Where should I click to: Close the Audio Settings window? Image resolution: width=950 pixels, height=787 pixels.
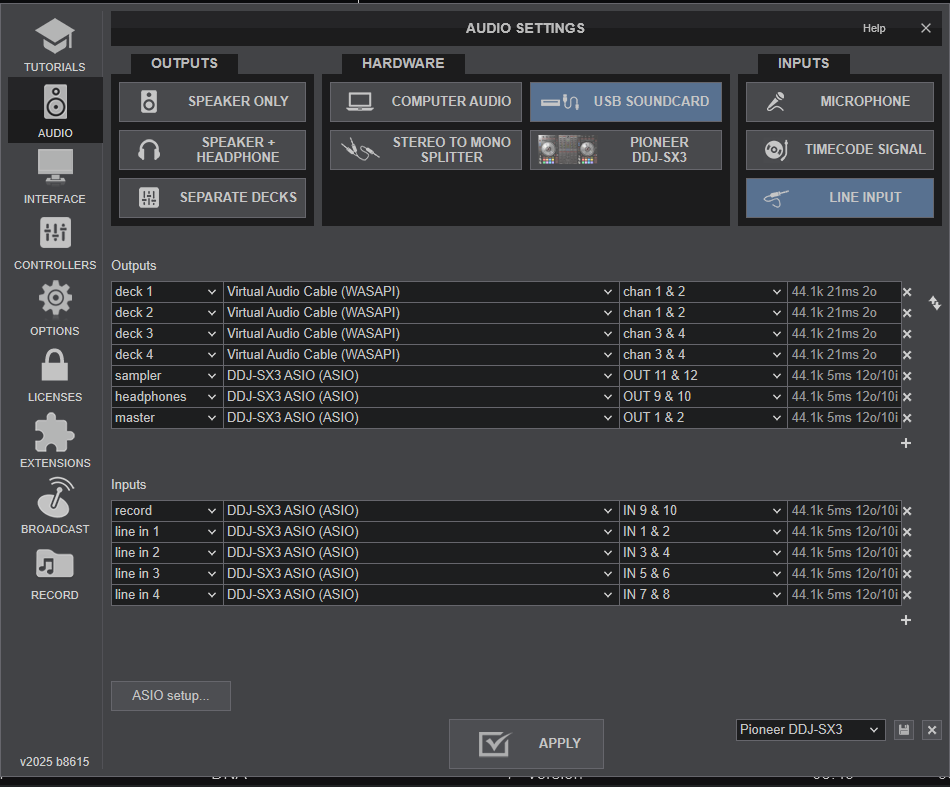point(926,28)
